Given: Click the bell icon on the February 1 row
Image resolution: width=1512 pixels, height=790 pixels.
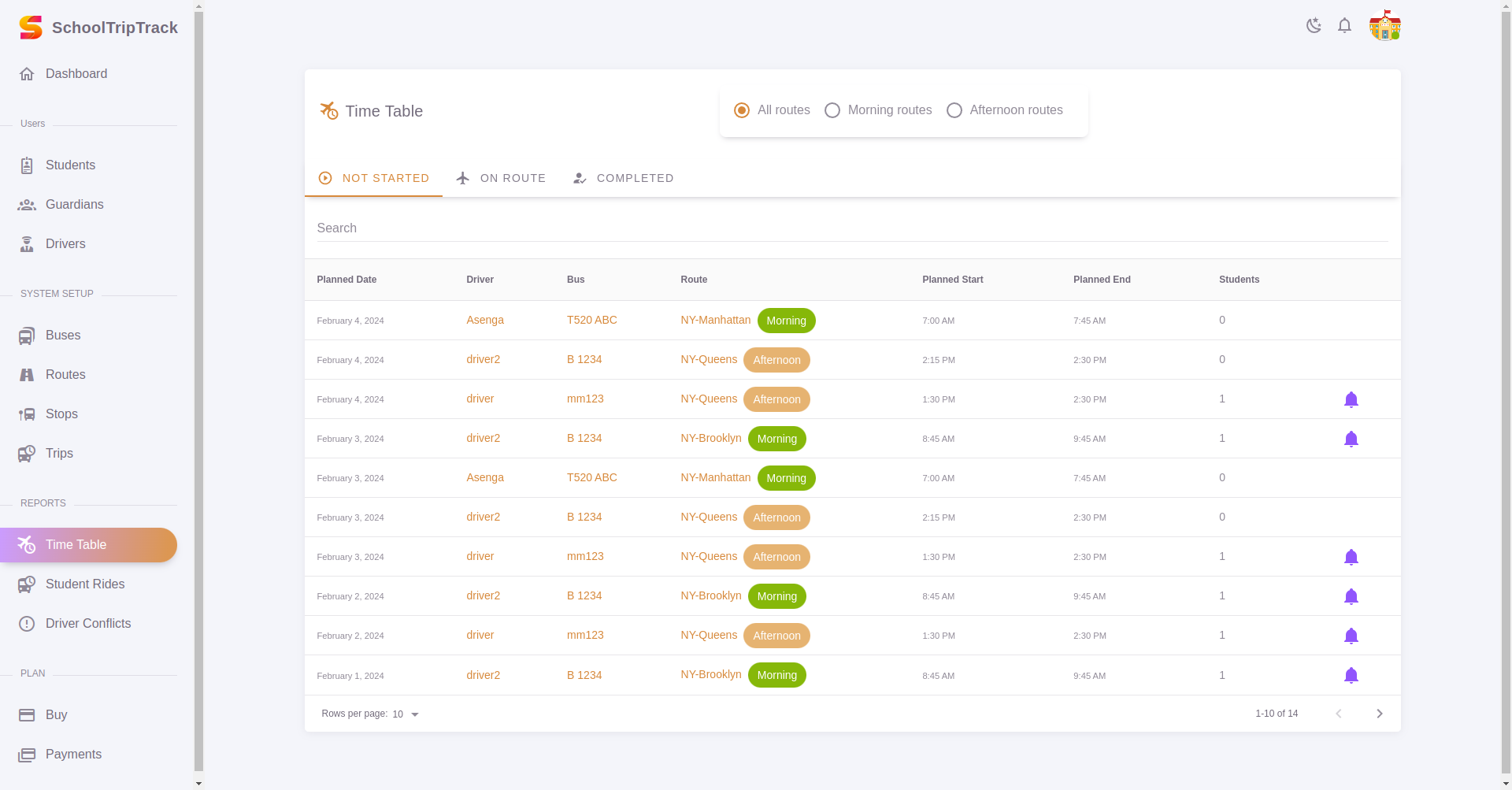Looking at the screenshot, I should click(x=1351, y=675).
